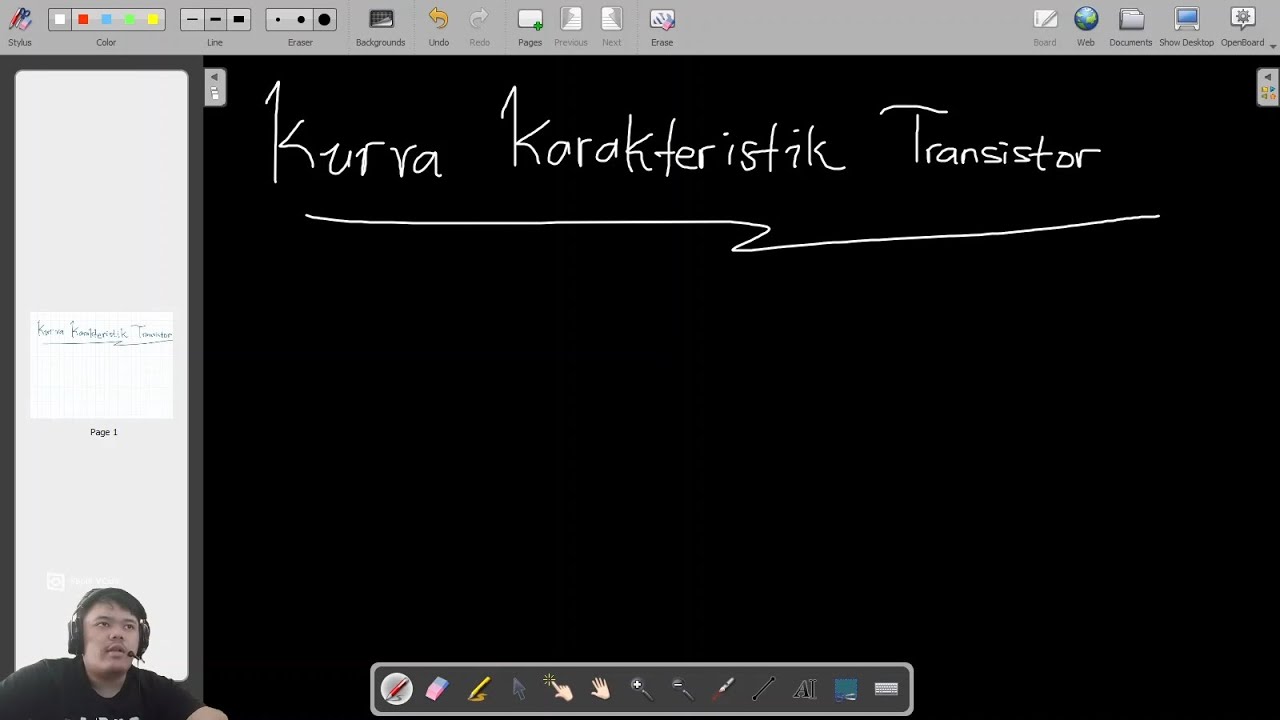Select the Zoom in tool
The height and width of the screenshot is (720, 1280).
(641, 689)
